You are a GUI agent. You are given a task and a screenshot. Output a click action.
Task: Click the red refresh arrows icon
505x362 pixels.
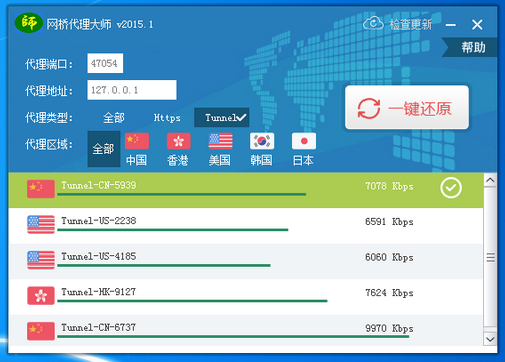[369, 108]
